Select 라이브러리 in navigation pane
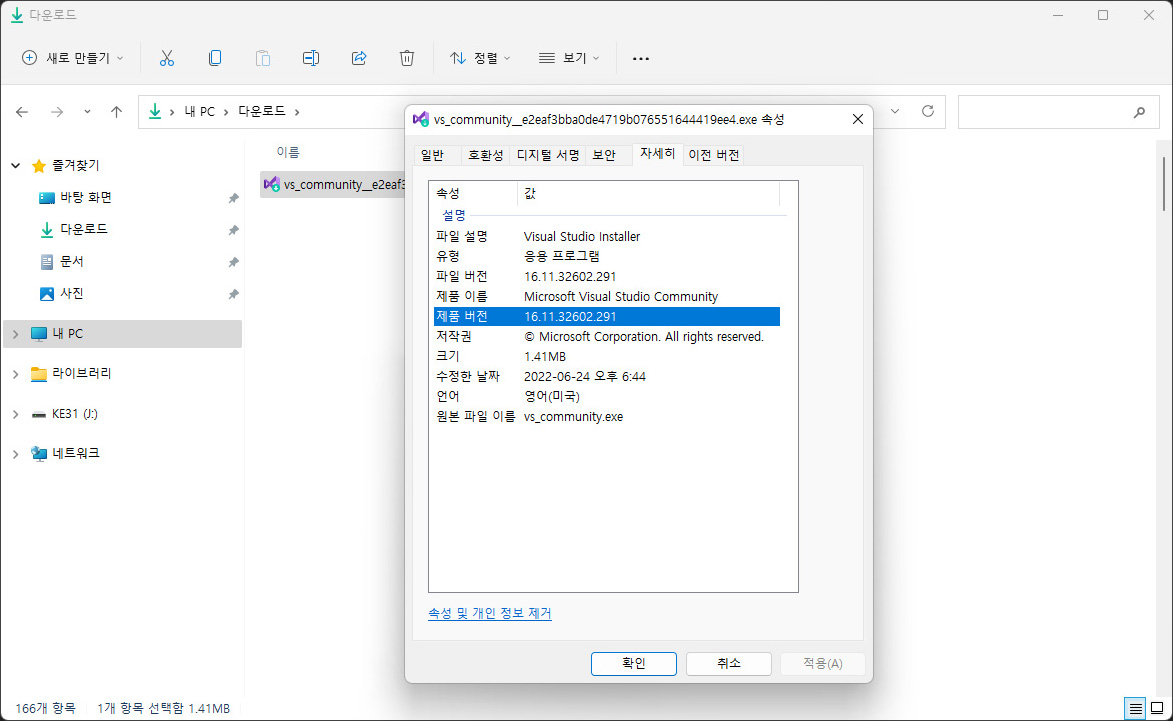This screenshot has height=721, width=1173. click(82, 373)
